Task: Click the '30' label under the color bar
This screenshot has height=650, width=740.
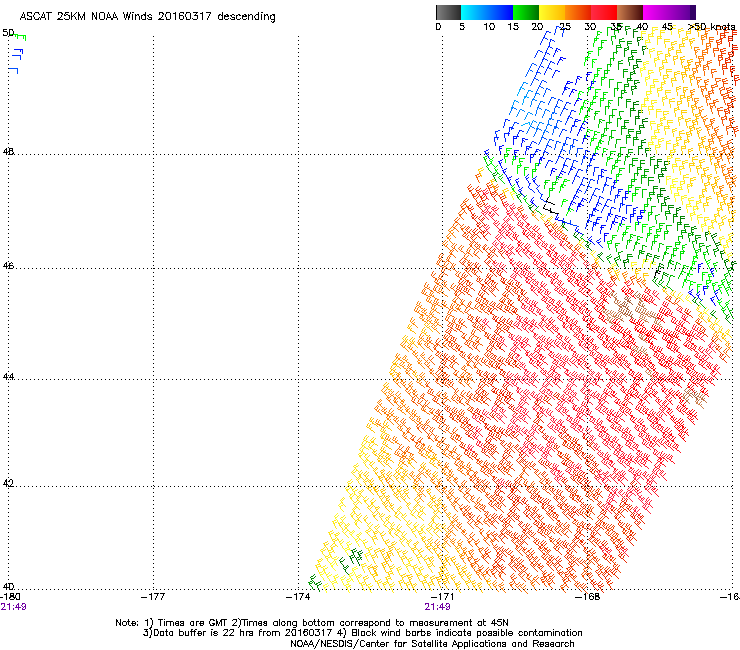Action: (x=590, y=26)
